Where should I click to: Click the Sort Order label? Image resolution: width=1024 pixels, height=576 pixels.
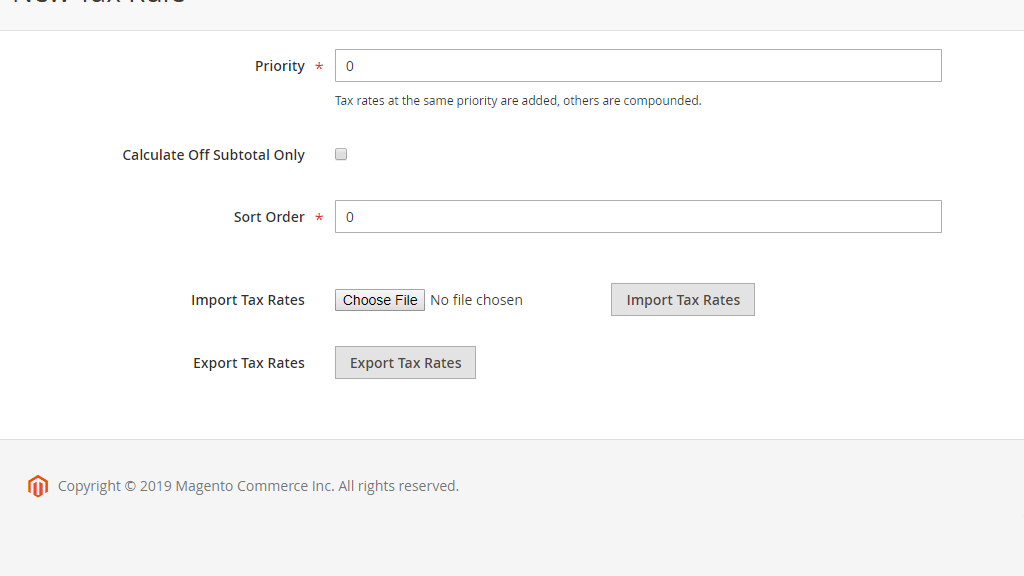(270, 217)
